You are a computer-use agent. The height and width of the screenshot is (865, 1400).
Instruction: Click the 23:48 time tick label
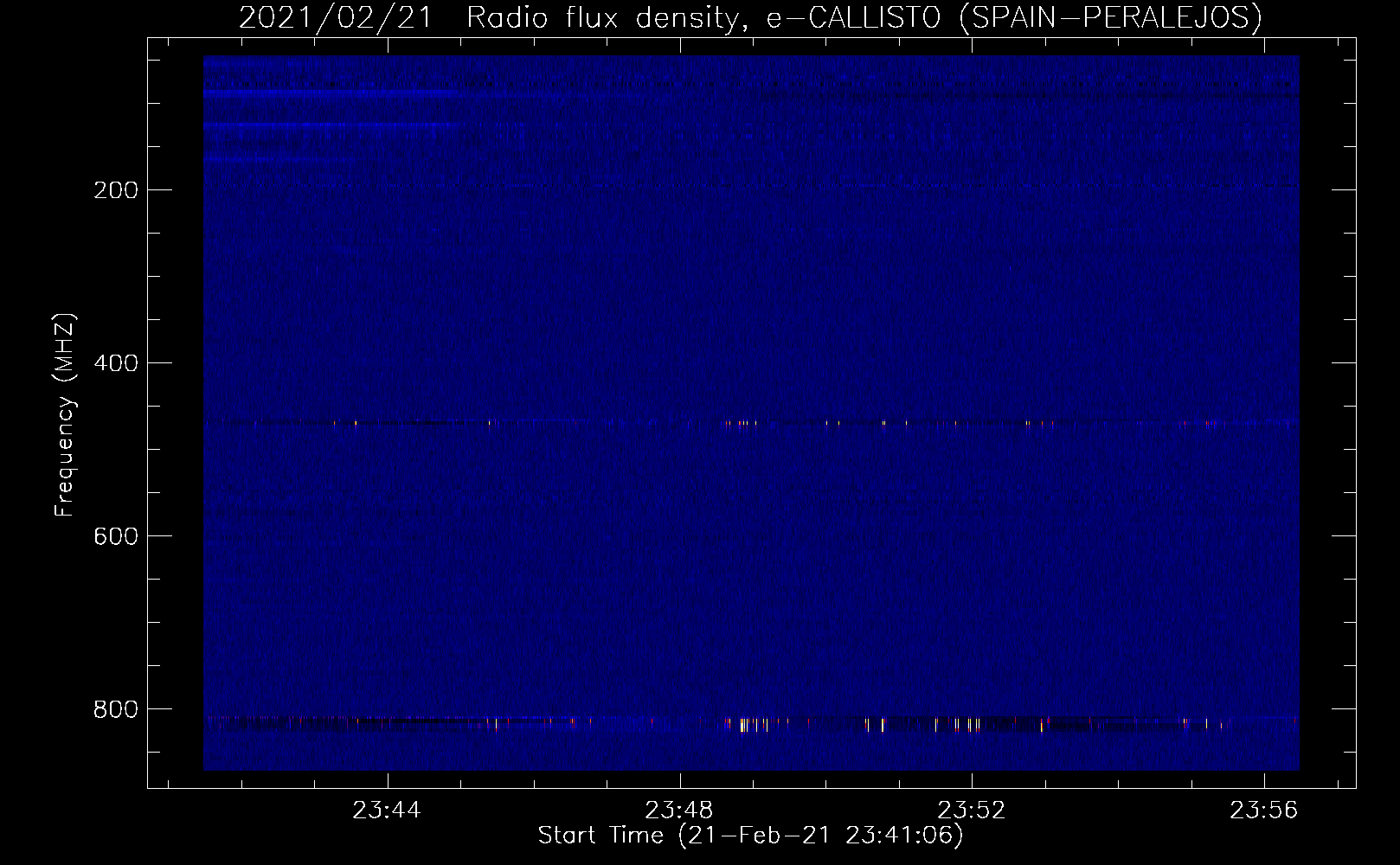(680, 811)
